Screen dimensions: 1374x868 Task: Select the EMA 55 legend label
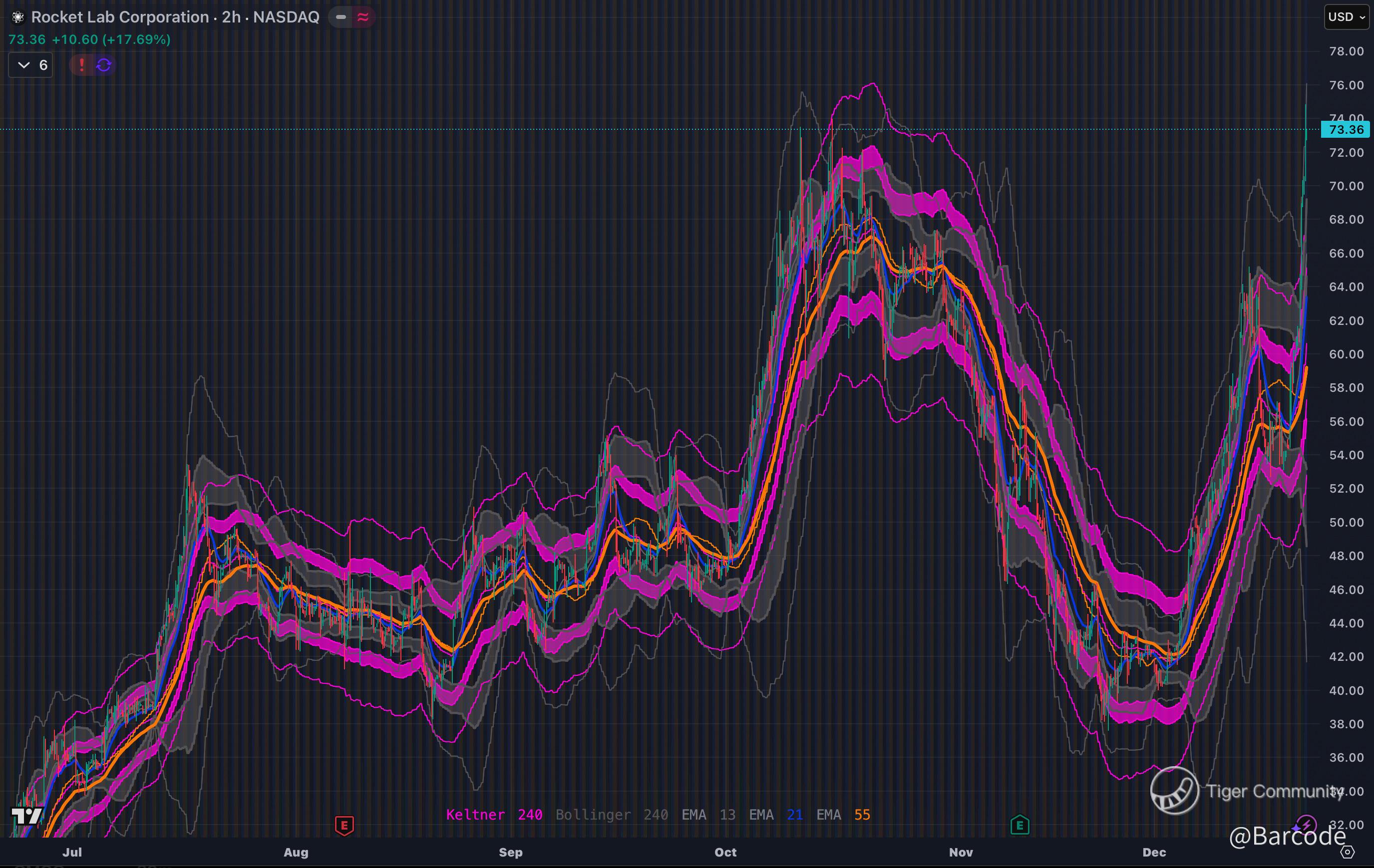point(843,815)
